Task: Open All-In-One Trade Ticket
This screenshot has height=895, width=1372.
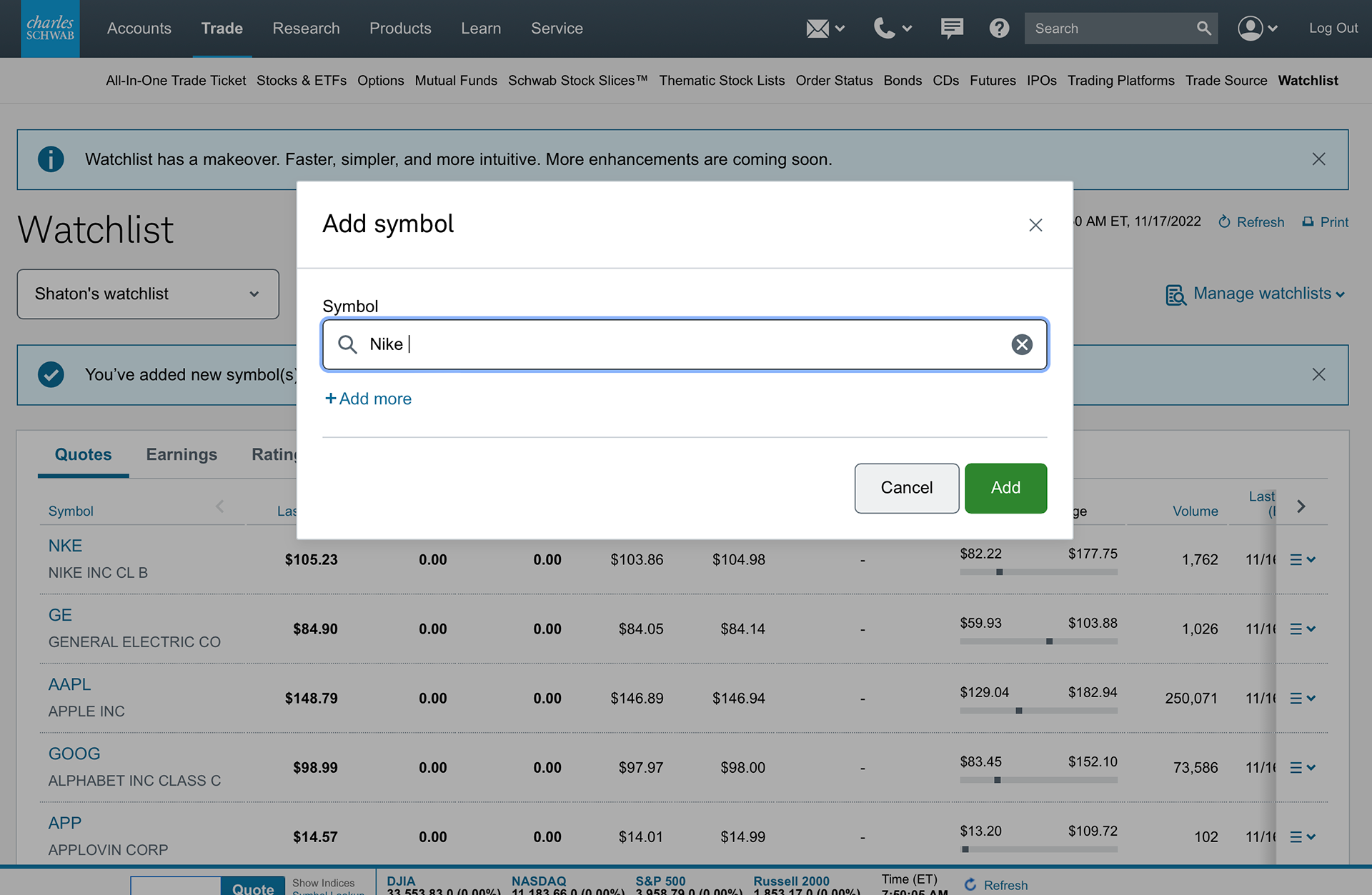Action: pyautogui.click(x=176, y=81)
